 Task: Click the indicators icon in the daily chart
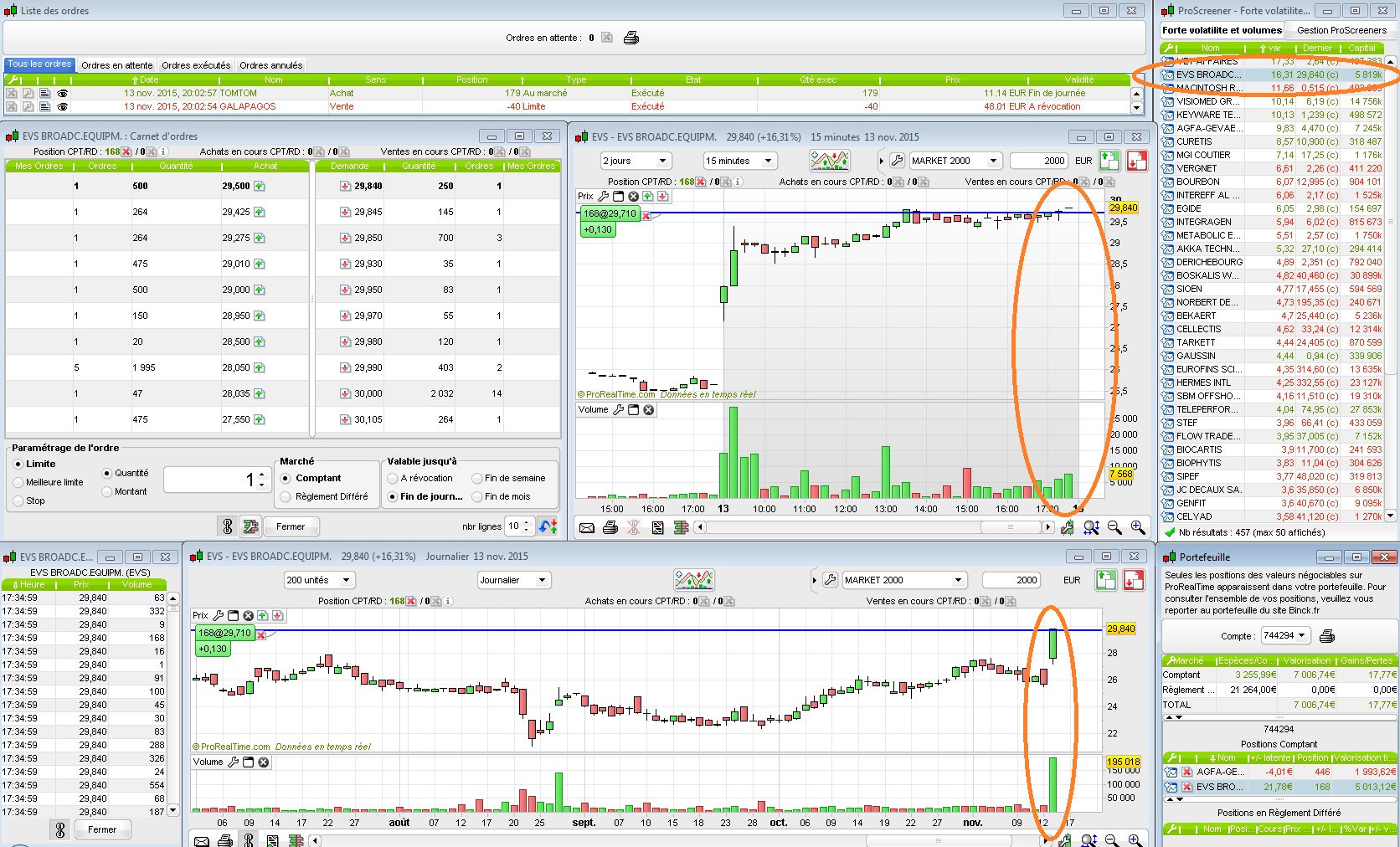(x=694, y=580)
